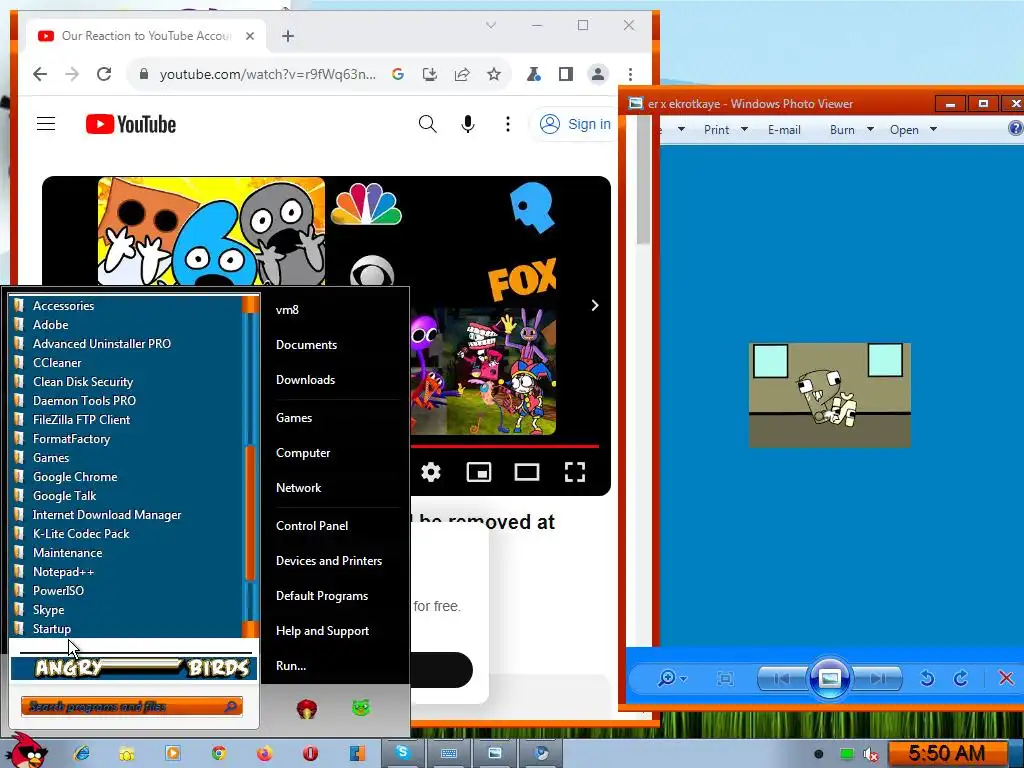1024x768 pixels.
Task: Open a new Chrome tab
Action: pos(288,36)
